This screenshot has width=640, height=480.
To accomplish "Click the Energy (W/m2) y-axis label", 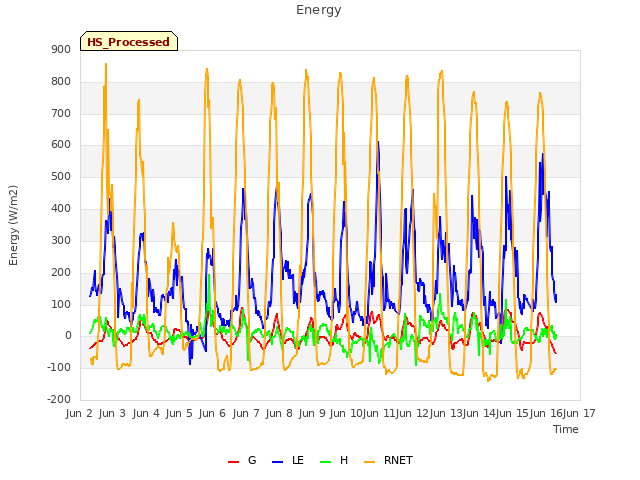I will tap(13, 225).
